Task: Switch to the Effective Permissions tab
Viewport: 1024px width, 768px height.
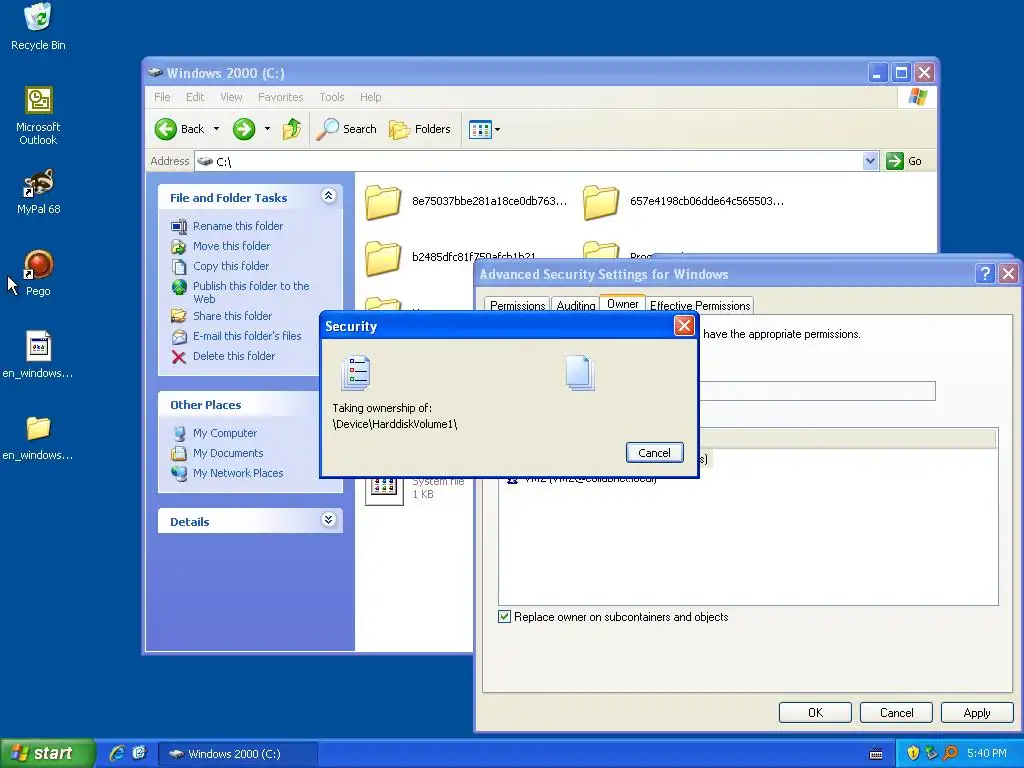Action: [x=699, y=306]
